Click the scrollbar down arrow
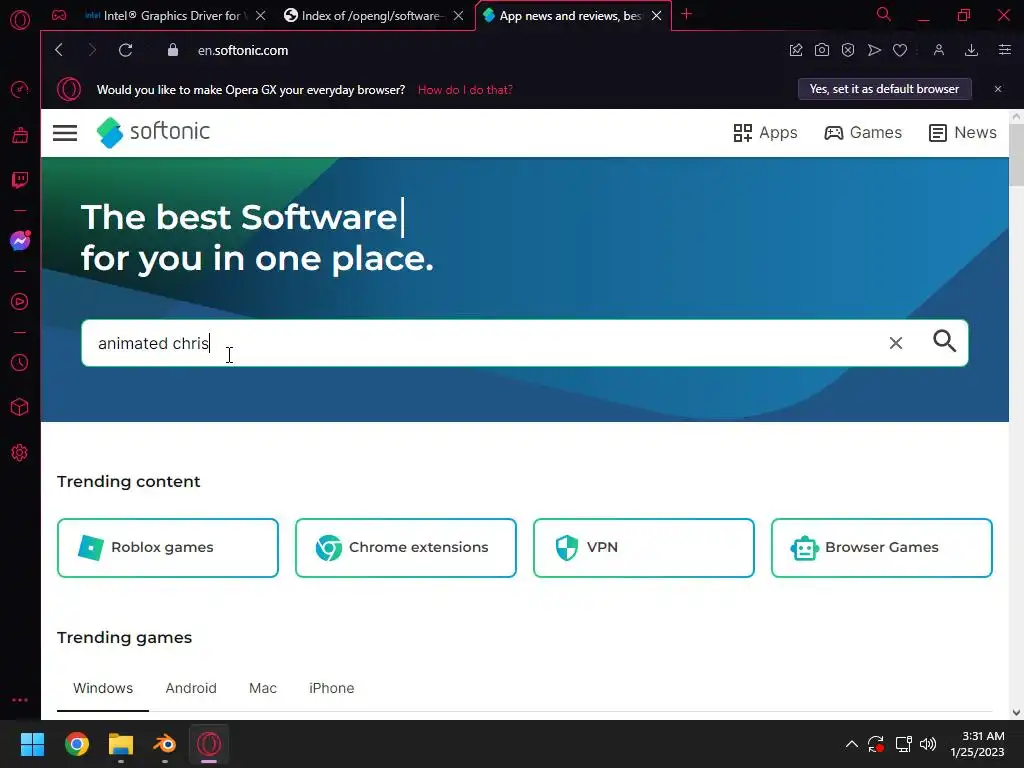The image size is (1024, 768). coord(1016,712)
